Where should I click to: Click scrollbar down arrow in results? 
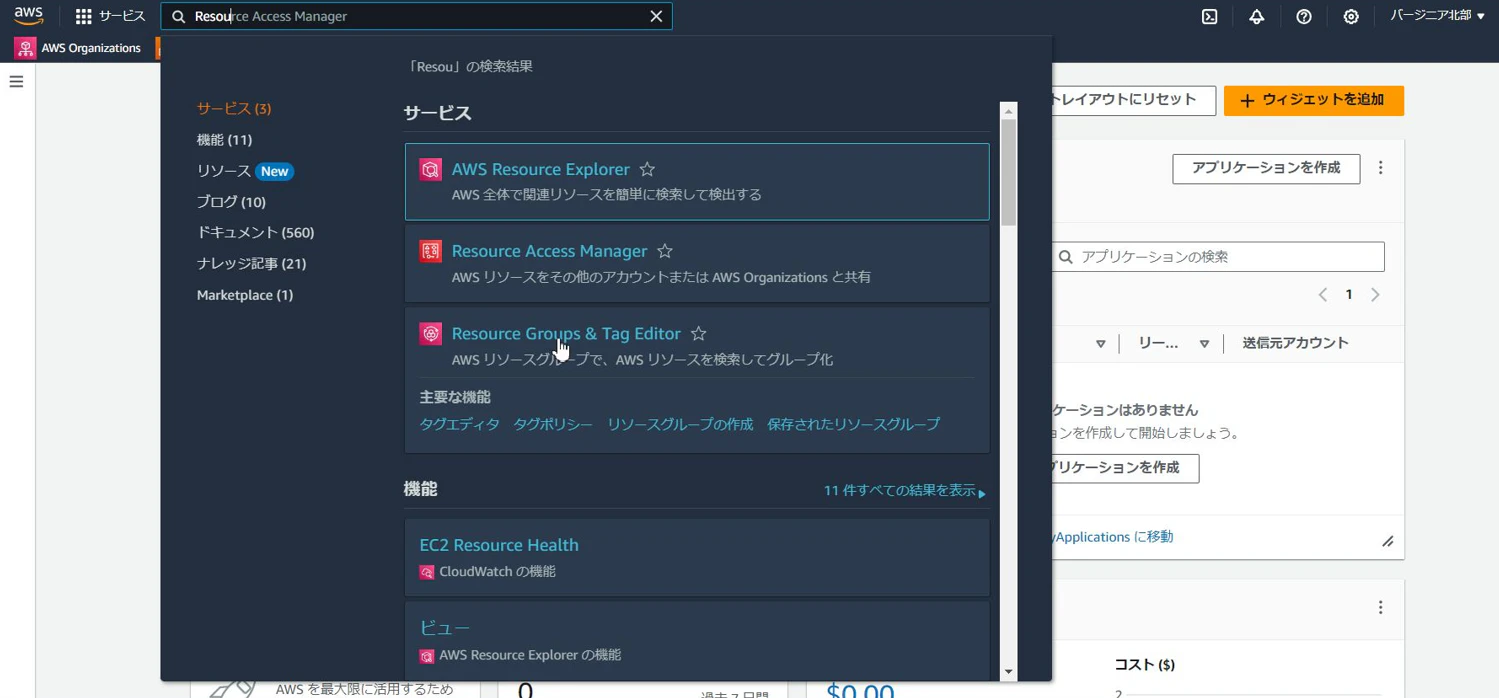pos(1008,672)
